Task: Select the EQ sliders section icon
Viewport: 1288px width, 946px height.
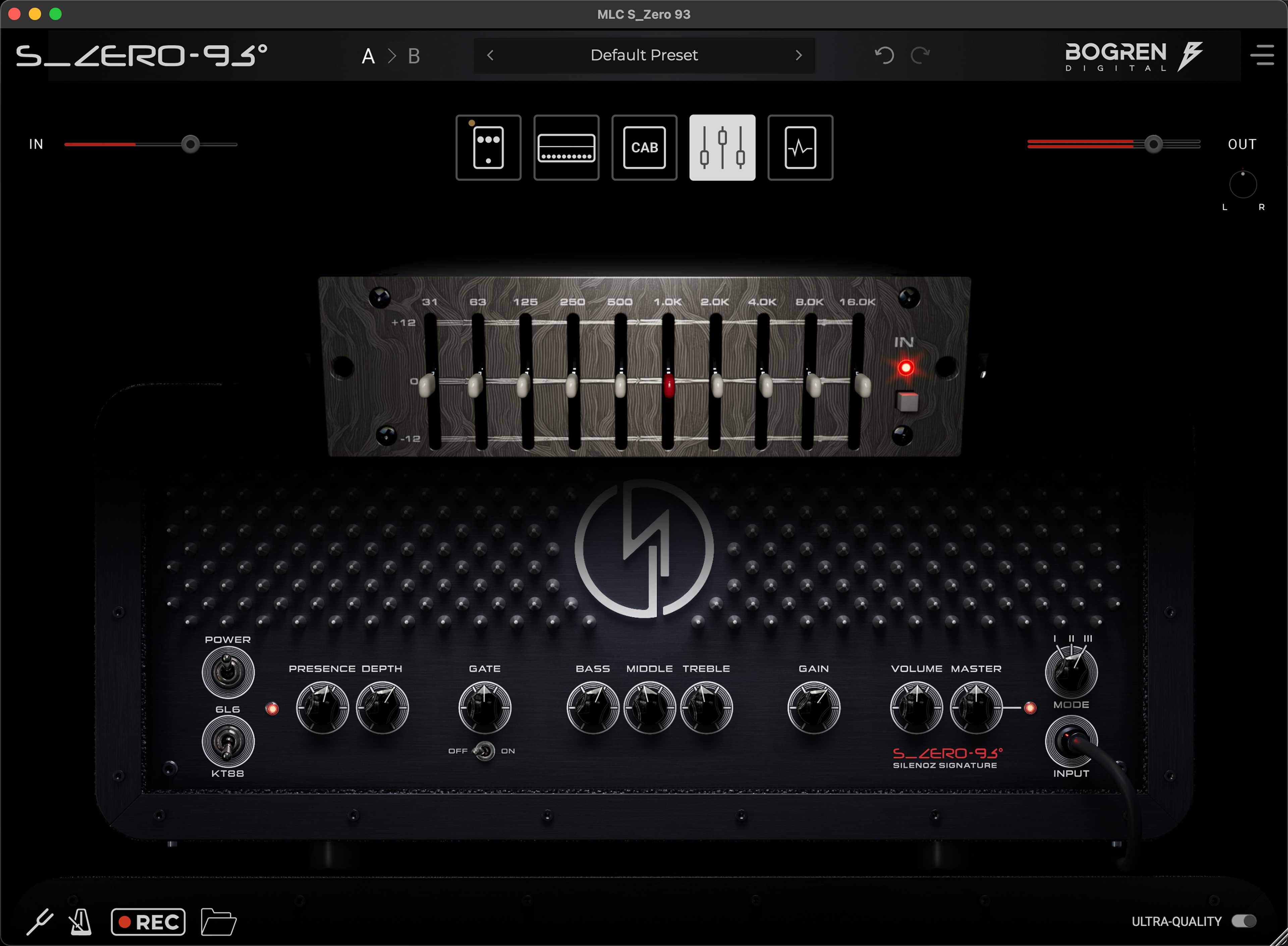Action: point(722,148)
